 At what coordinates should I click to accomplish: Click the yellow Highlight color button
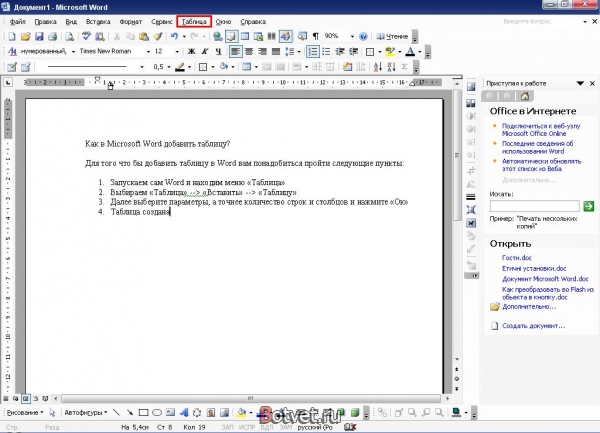pos(390,51)
